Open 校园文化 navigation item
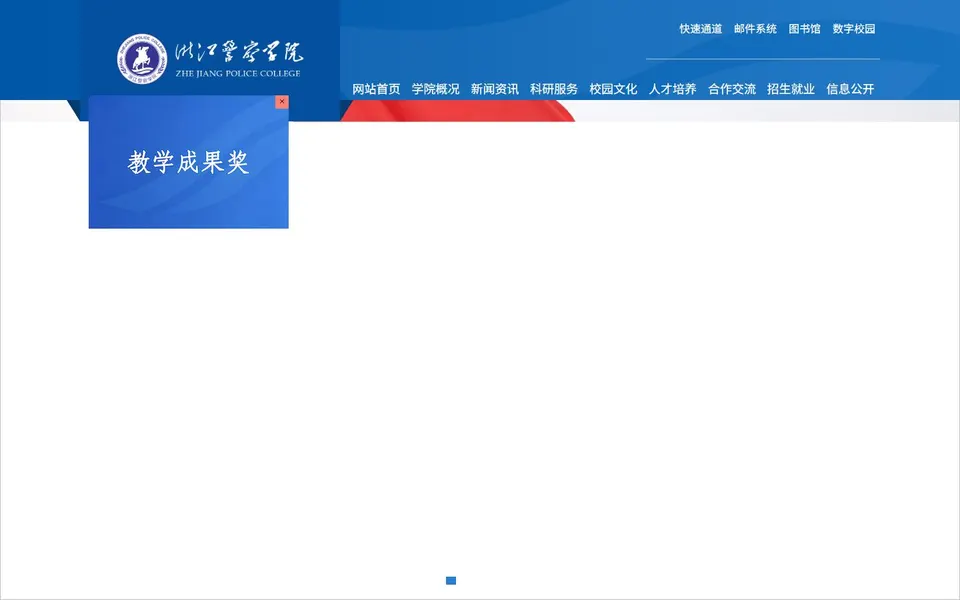The image size is (960, 600). 613,89
